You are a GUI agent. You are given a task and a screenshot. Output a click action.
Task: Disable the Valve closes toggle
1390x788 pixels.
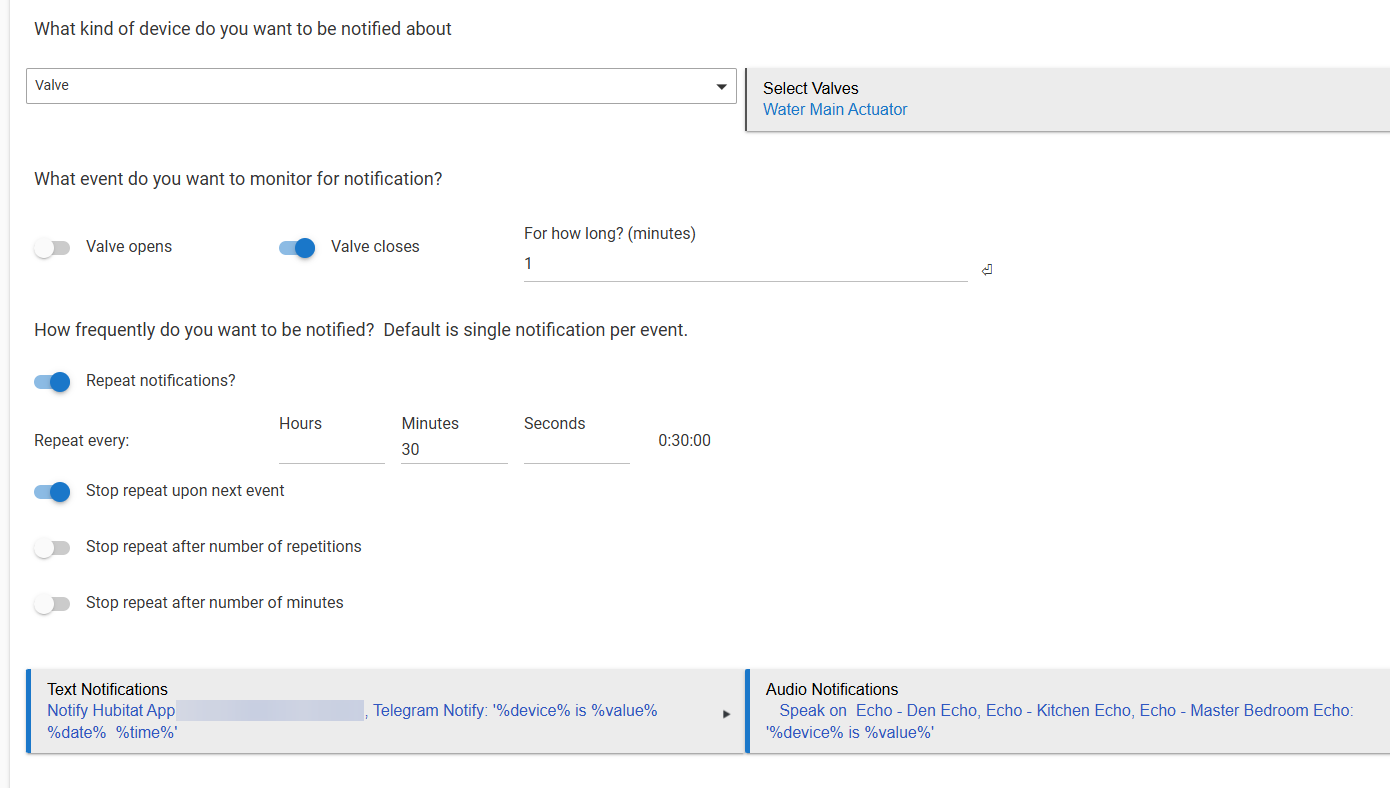[297, 248]
